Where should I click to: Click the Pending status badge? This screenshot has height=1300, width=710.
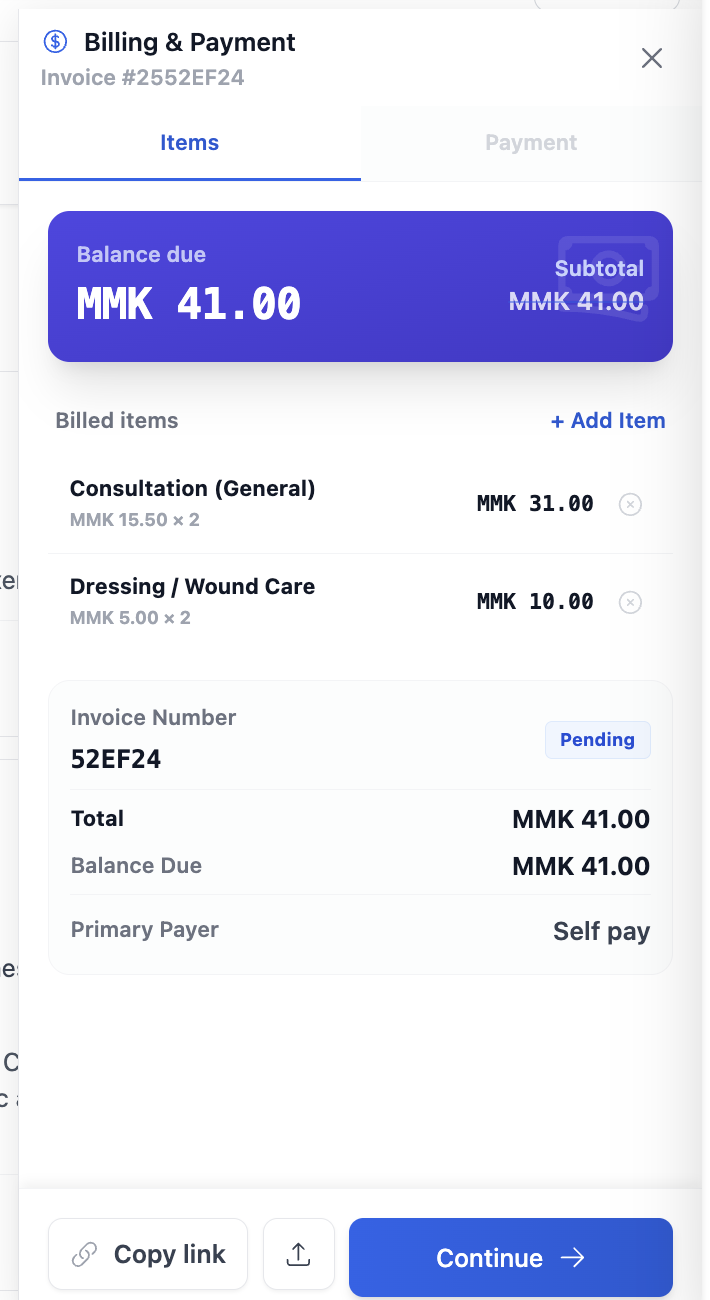pyautogui.click(x=597, y=740)
